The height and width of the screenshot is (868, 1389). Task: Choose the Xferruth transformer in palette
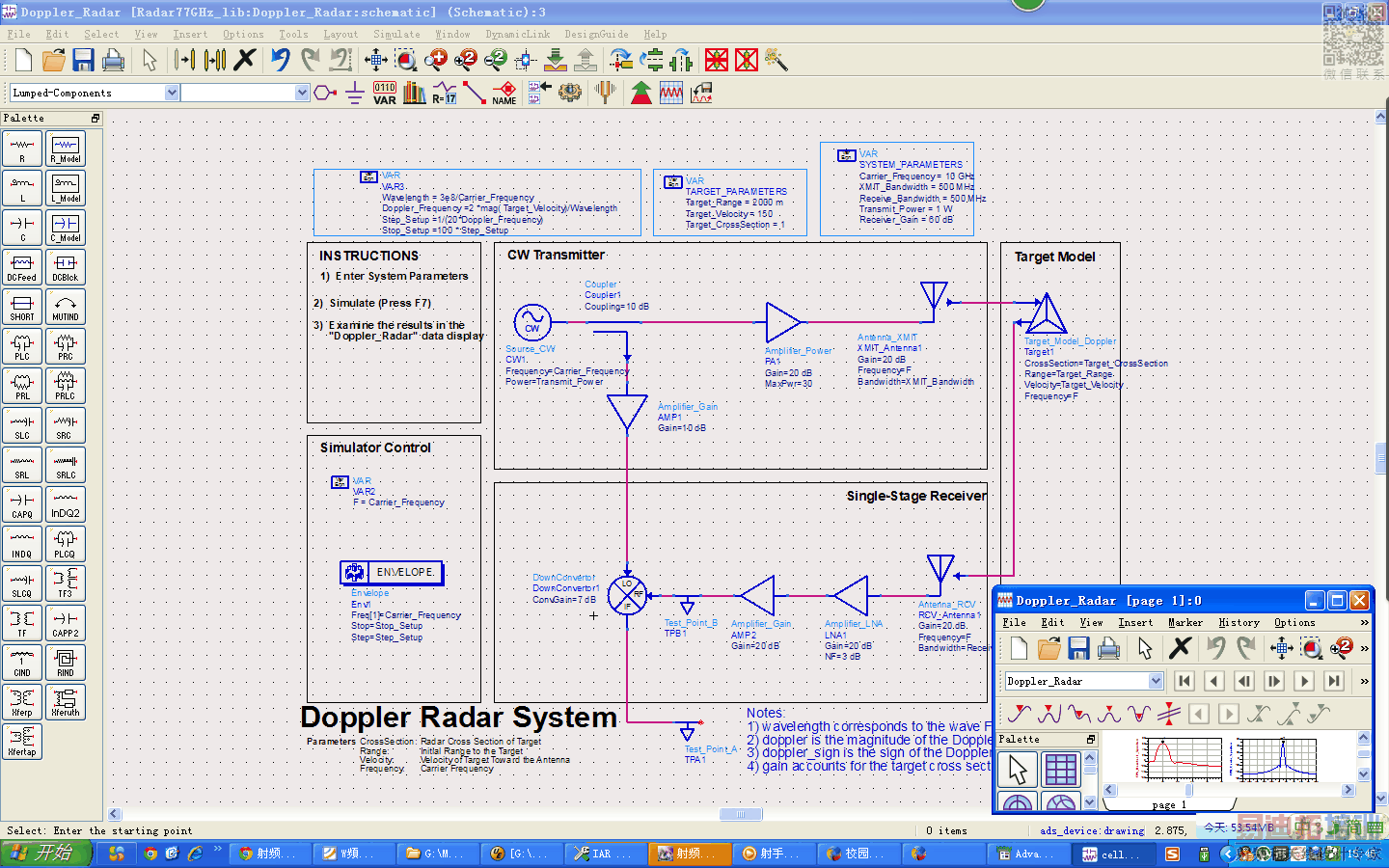pos(66,702)
